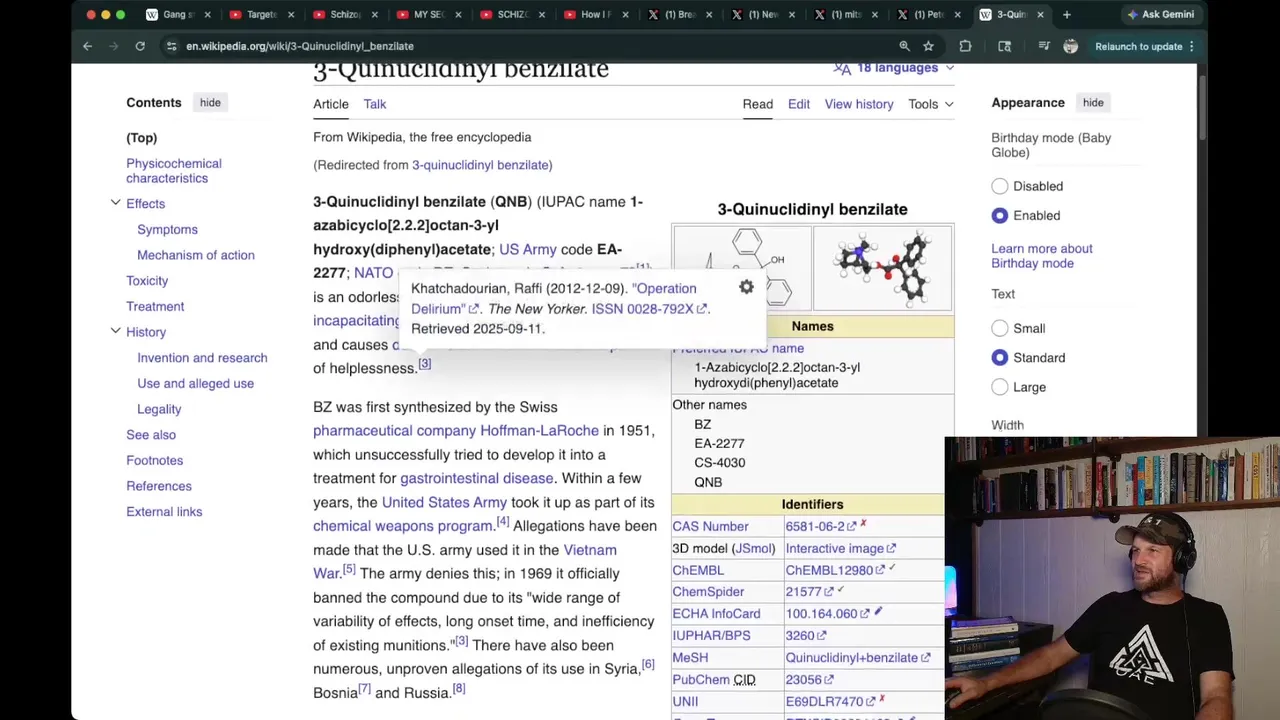1280x720 pixels.
Task: Open gastrointestinal disease link
Action: tap(476, 479)
